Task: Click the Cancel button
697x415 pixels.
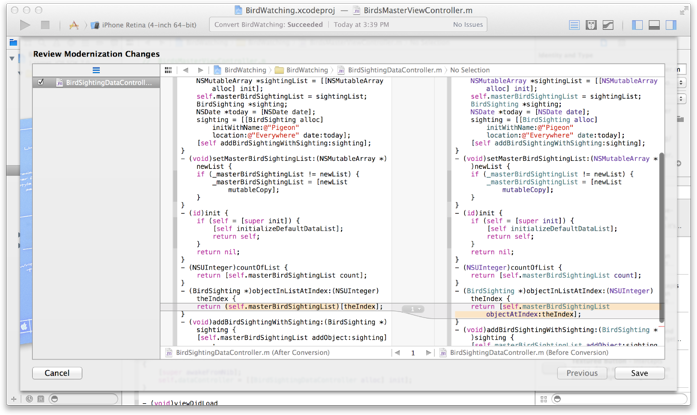Action: 57,373
